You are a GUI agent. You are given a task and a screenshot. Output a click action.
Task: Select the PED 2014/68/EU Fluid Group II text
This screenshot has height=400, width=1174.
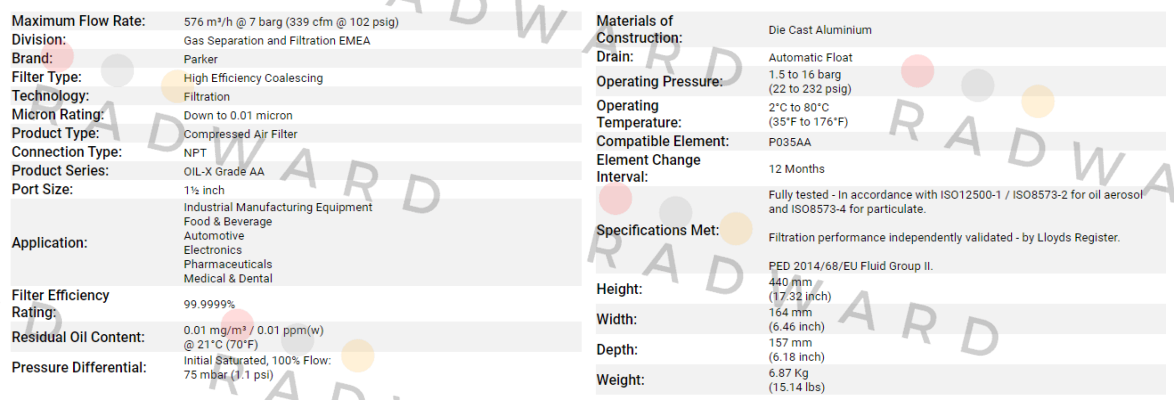[x=851, y=266]
